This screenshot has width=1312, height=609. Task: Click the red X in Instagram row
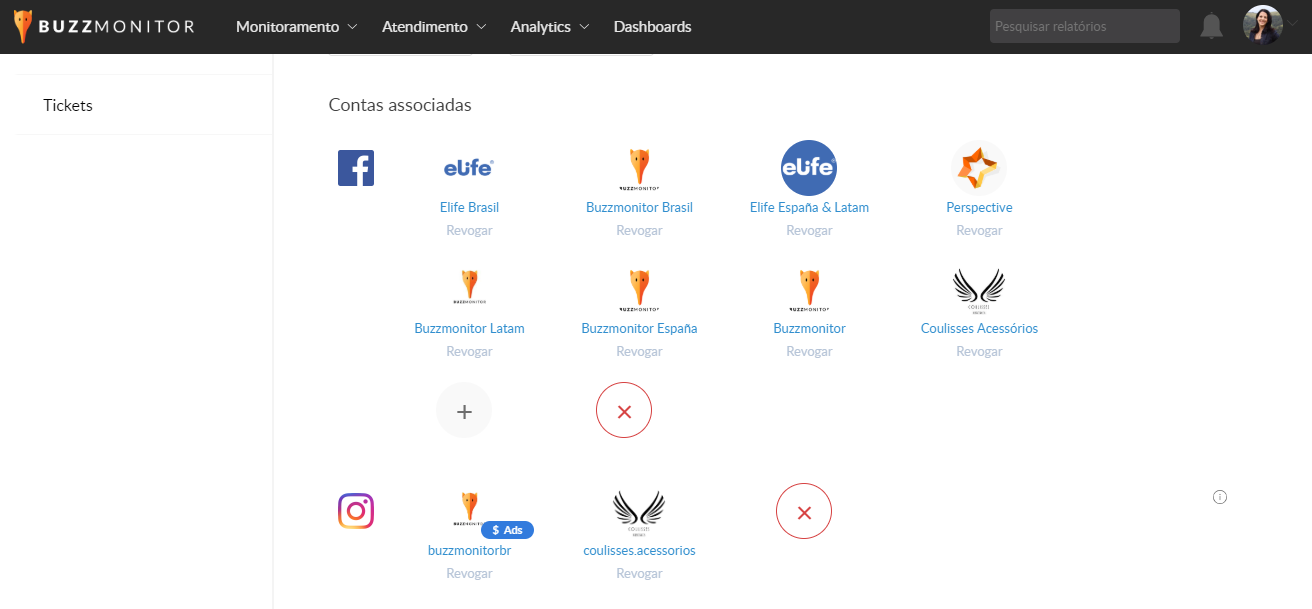click(804, 511)
